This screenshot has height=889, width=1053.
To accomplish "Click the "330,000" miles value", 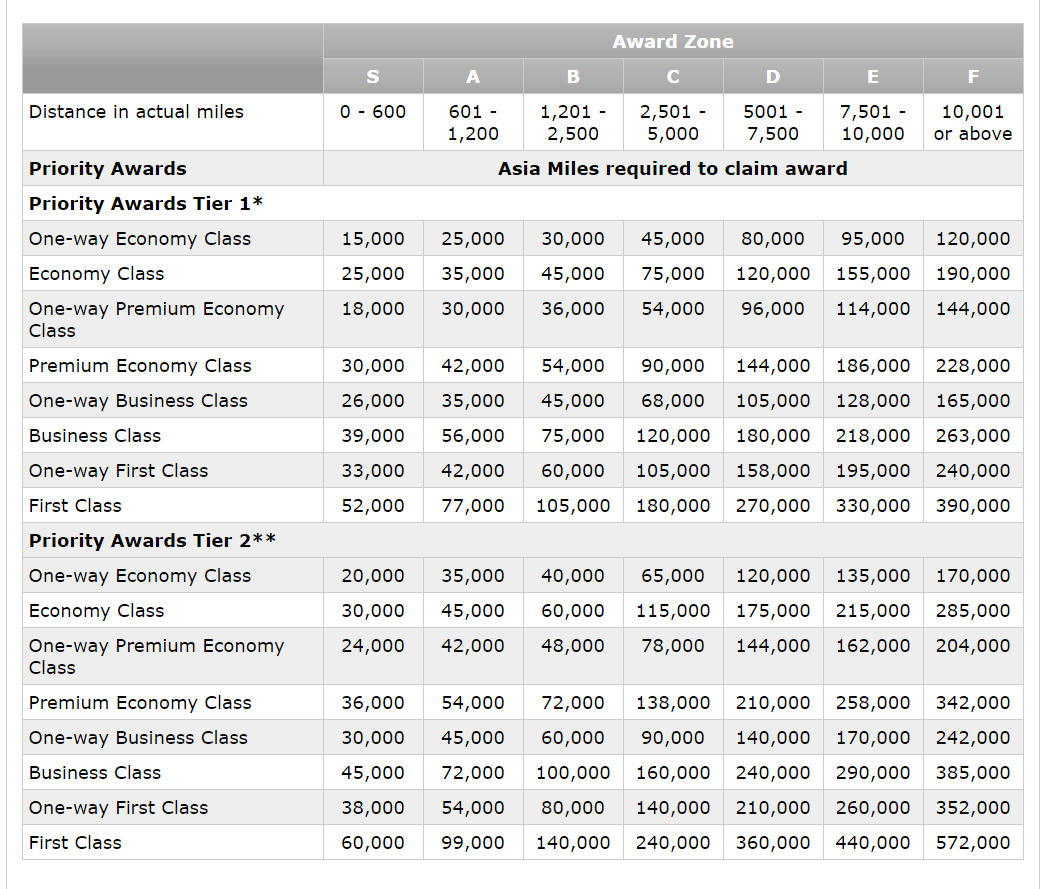I will coord(873,506).
